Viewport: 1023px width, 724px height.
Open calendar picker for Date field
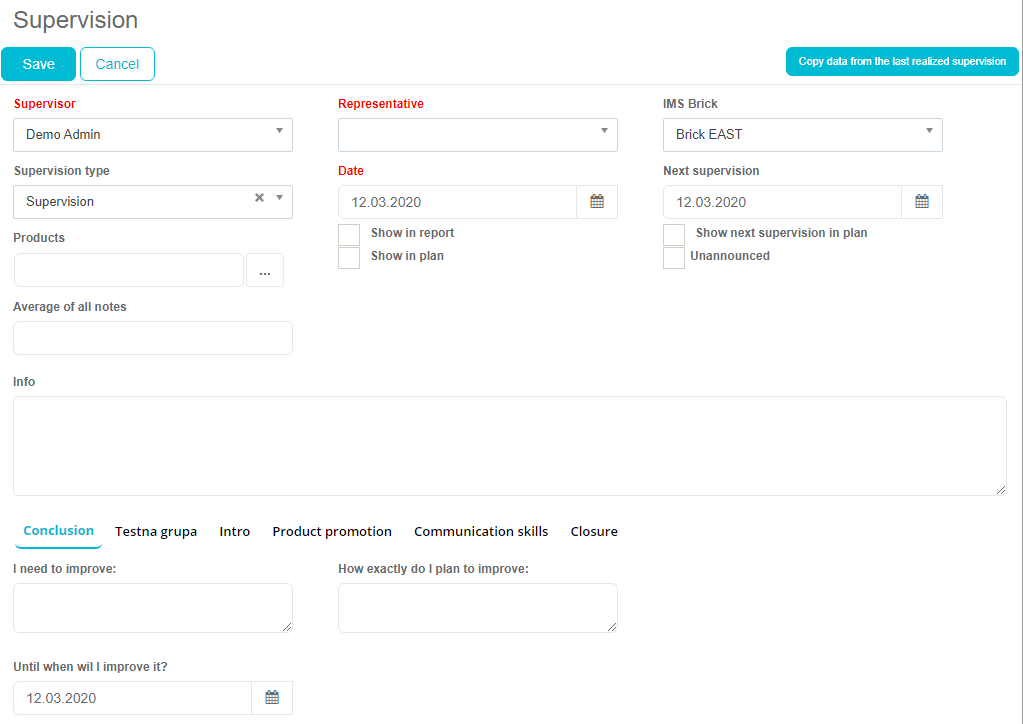[597, 202]
